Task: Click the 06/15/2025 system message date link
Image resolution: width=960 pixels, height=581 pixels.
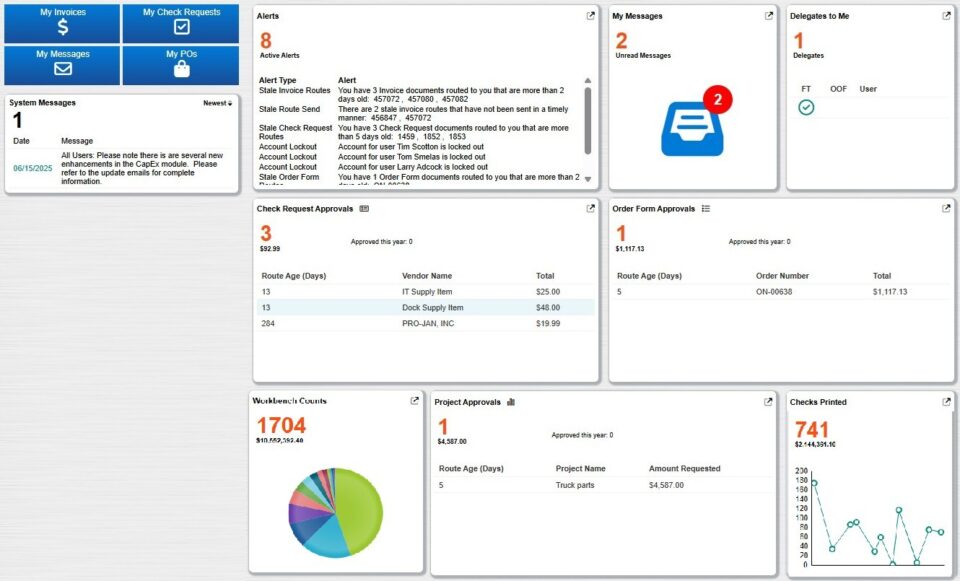Action: pyautogui.click(x=32, y=169)
